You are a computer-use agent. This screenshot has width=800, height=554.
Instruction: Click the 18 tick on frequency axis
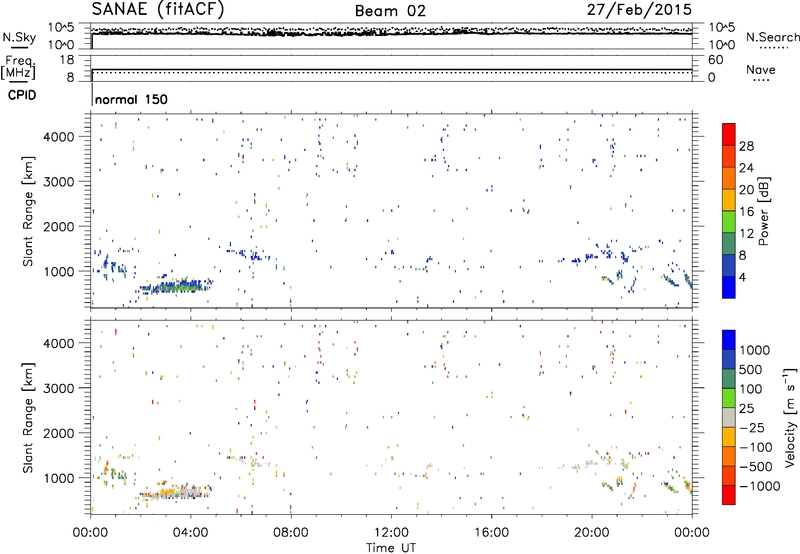click(x=67, y=60)
